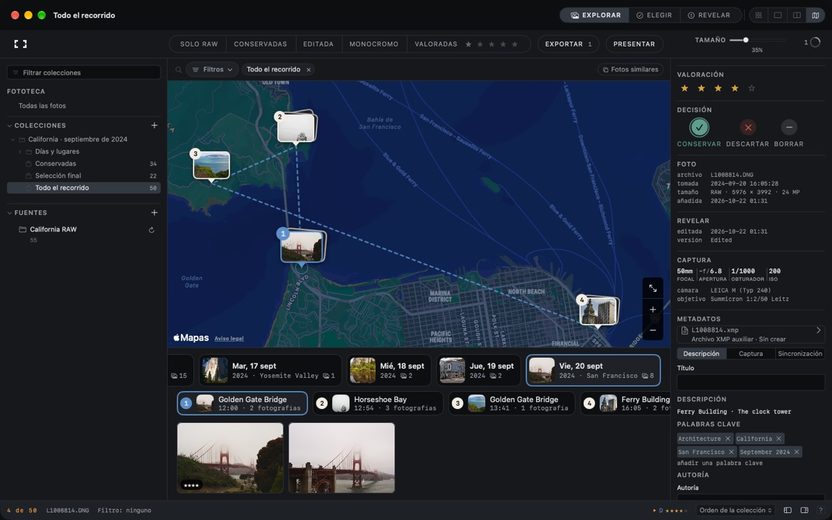This screenshot has width=832, height=520.
Task: Collapse the COLECCIONES section
Action: pyautogui.click(x=10, y=126)
